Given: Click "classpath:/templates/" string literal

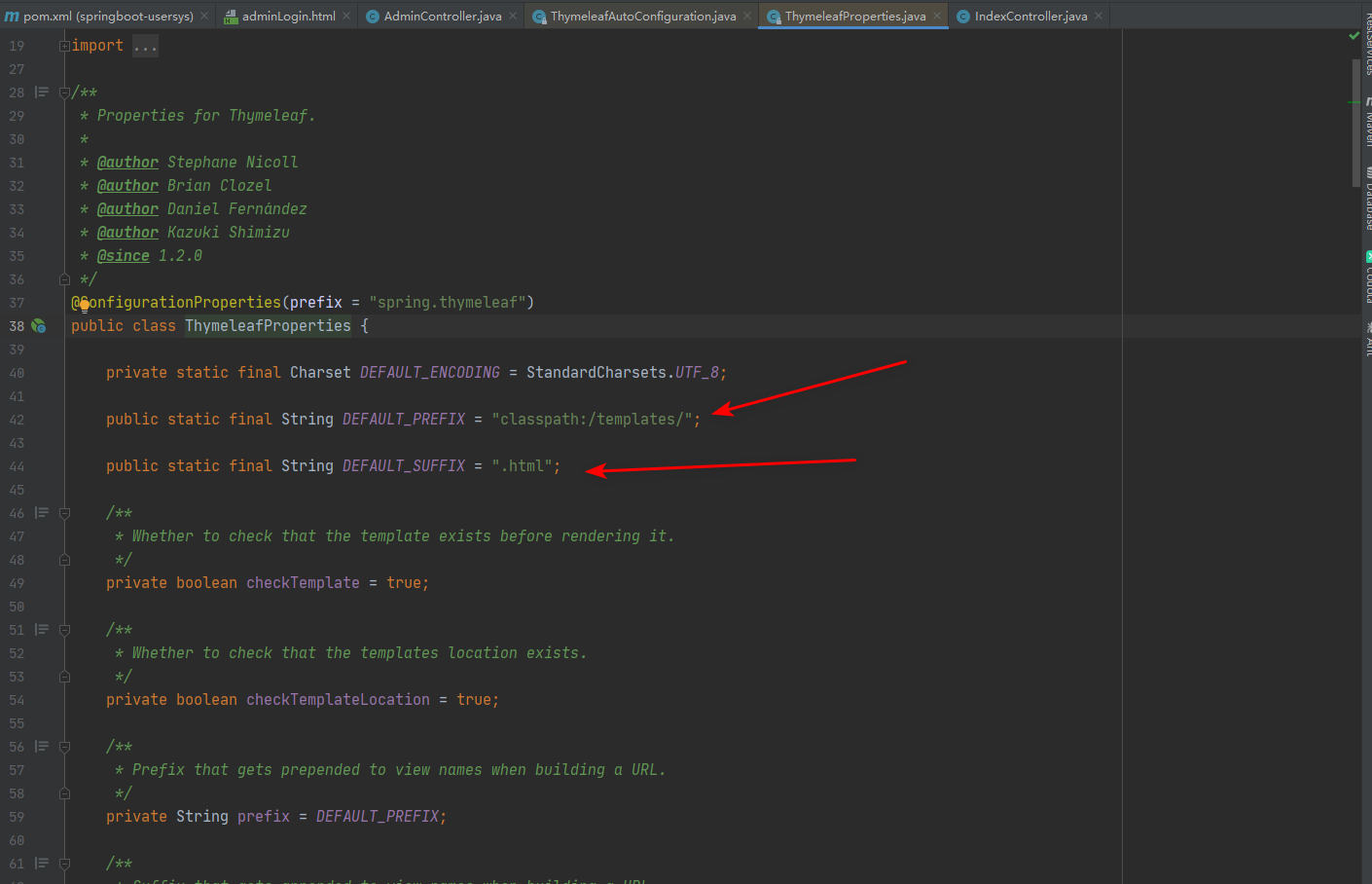Looking at the screenshot, I should coord(592,420).
